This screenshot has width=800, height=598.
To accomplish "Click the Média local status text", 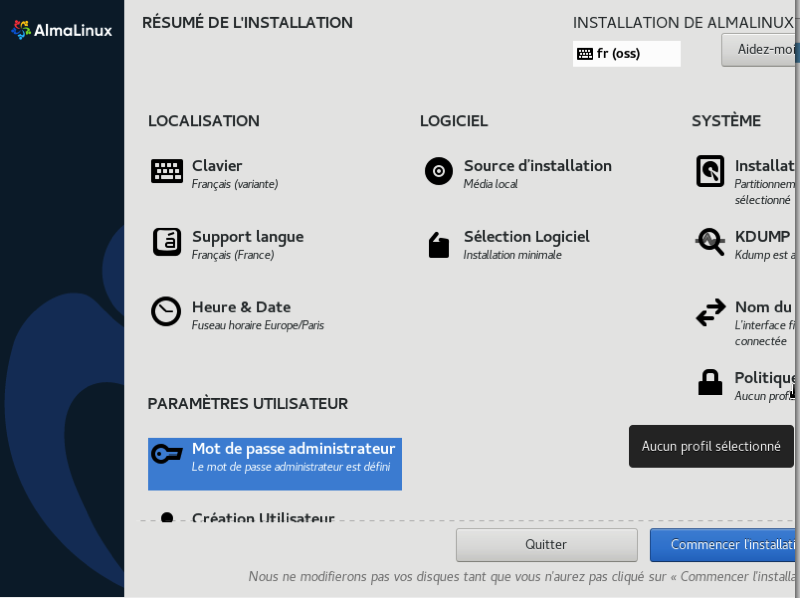I will pos(490,184).
